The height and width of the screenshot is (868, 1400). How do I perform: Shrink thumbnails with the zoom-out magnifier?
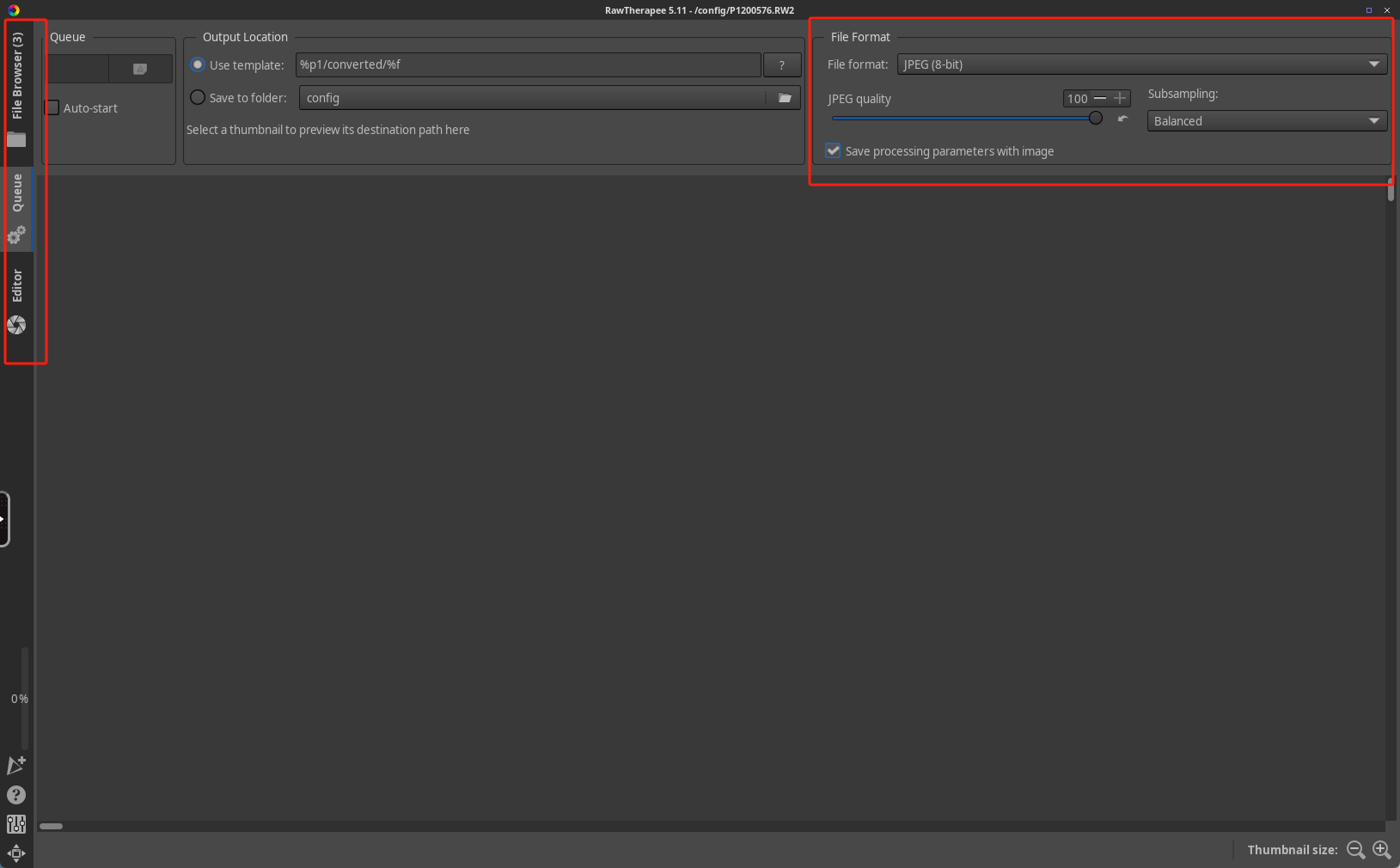click(1356, 850)
